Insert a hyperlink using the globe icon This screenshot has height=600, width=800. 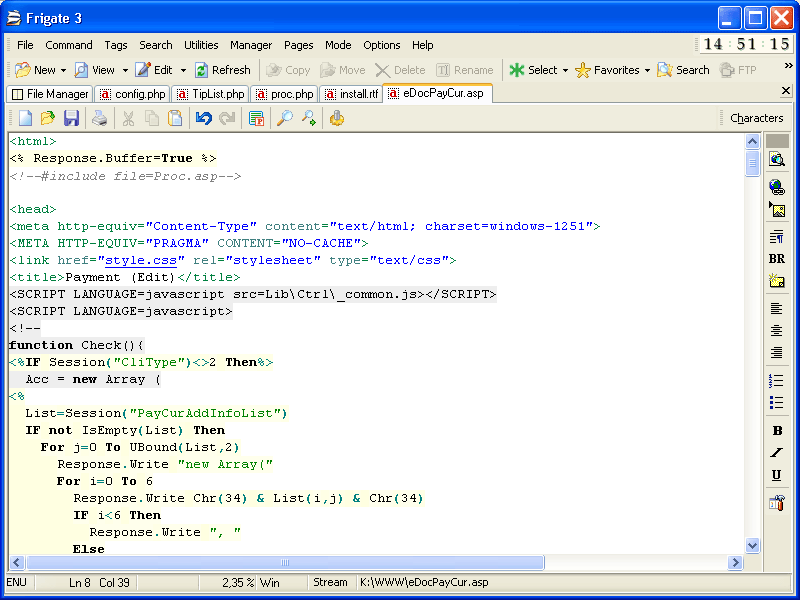777,187
